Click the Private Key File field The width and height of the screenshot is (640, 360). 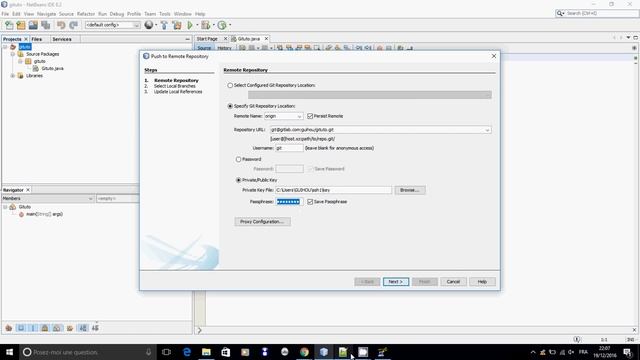tap(333, 190)
